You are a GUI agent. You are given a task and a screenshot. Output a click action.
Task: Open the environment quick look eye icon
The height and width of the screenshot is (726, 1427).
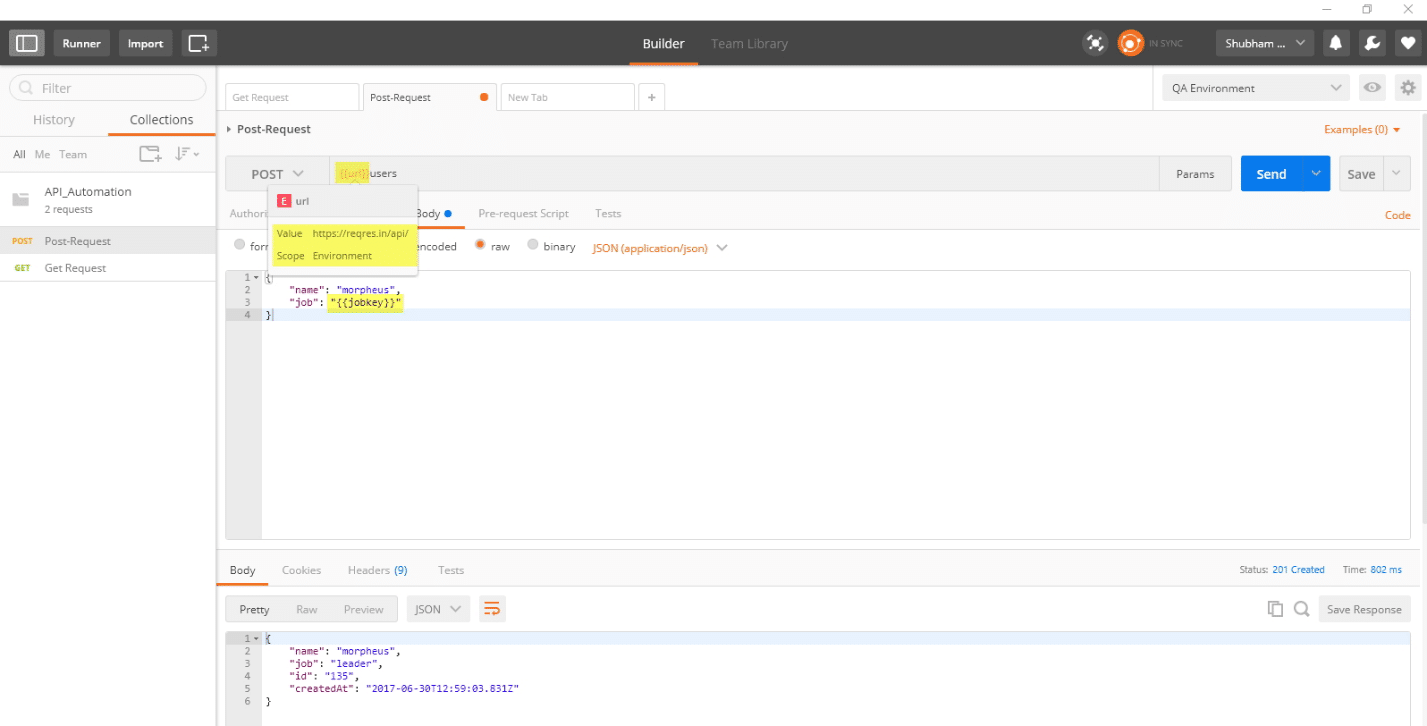(1372, 88)
